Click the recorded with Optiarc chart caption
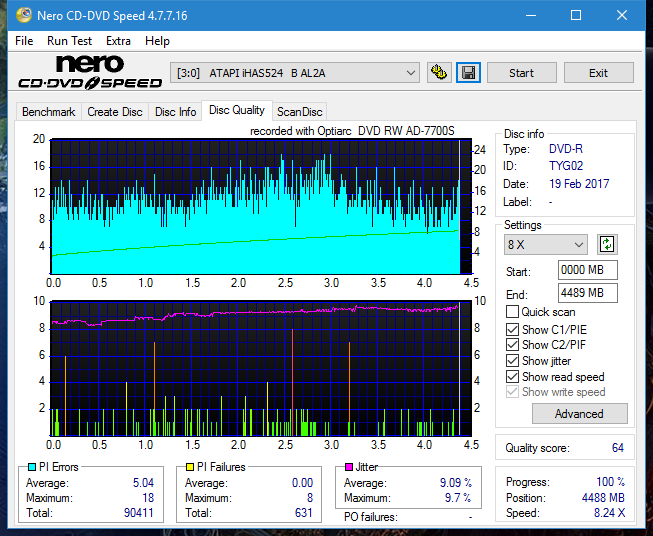Screen dimensions: 653x536 (x=352, y=131)
